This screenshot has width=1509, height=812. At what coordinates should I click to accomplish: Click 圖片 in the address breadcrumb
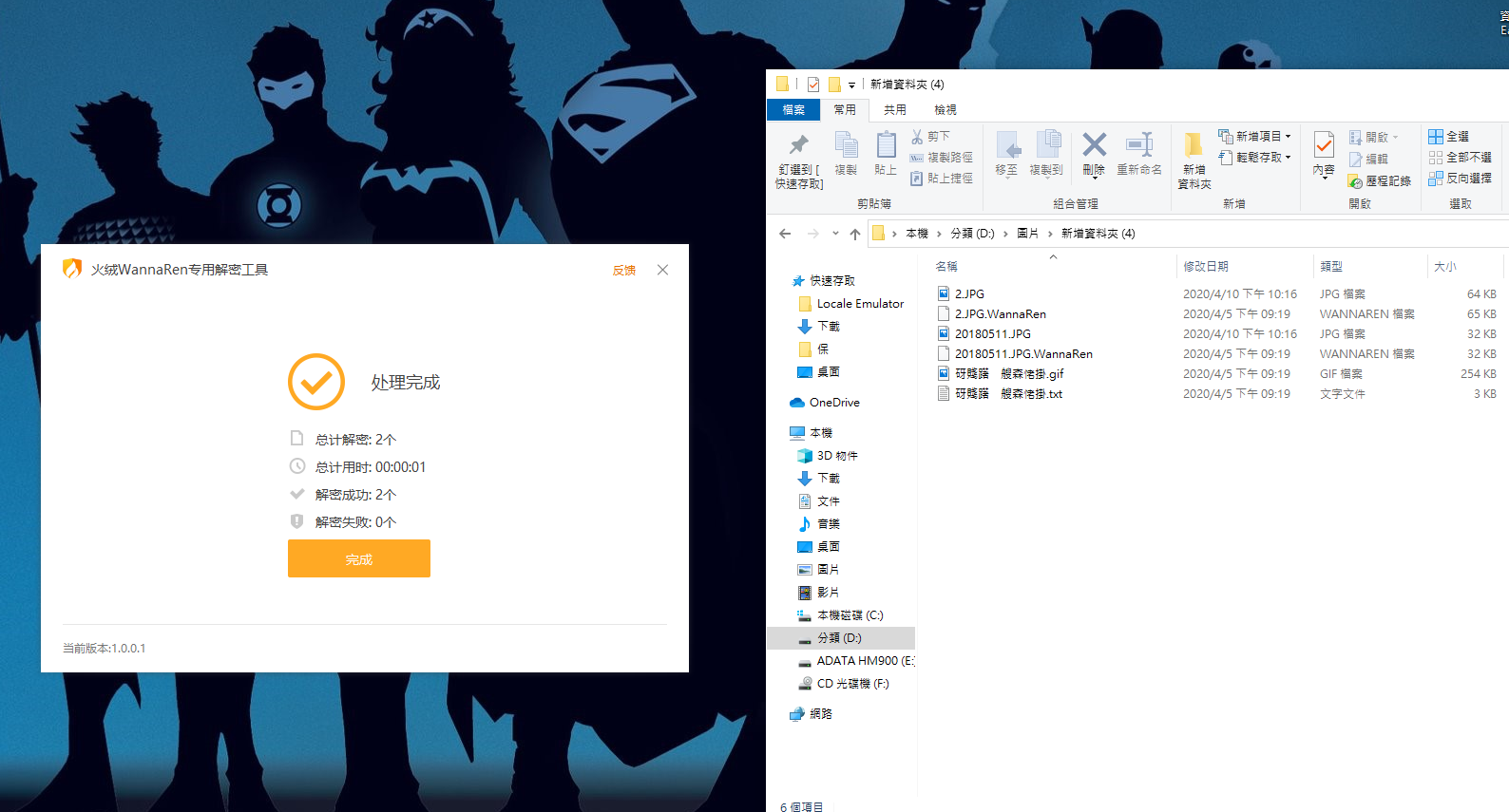point(1027,234)
